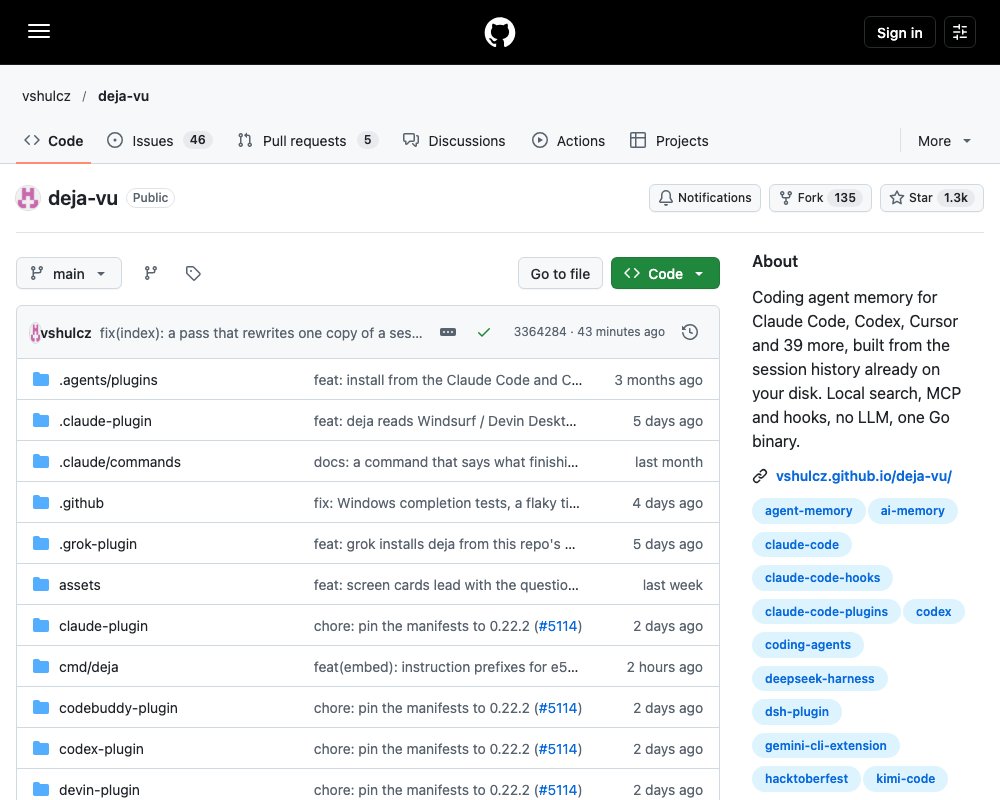The height and width of the screenshot is (800, 1000).
Task: Open Notifications bell button
Action: pos(705,198)
